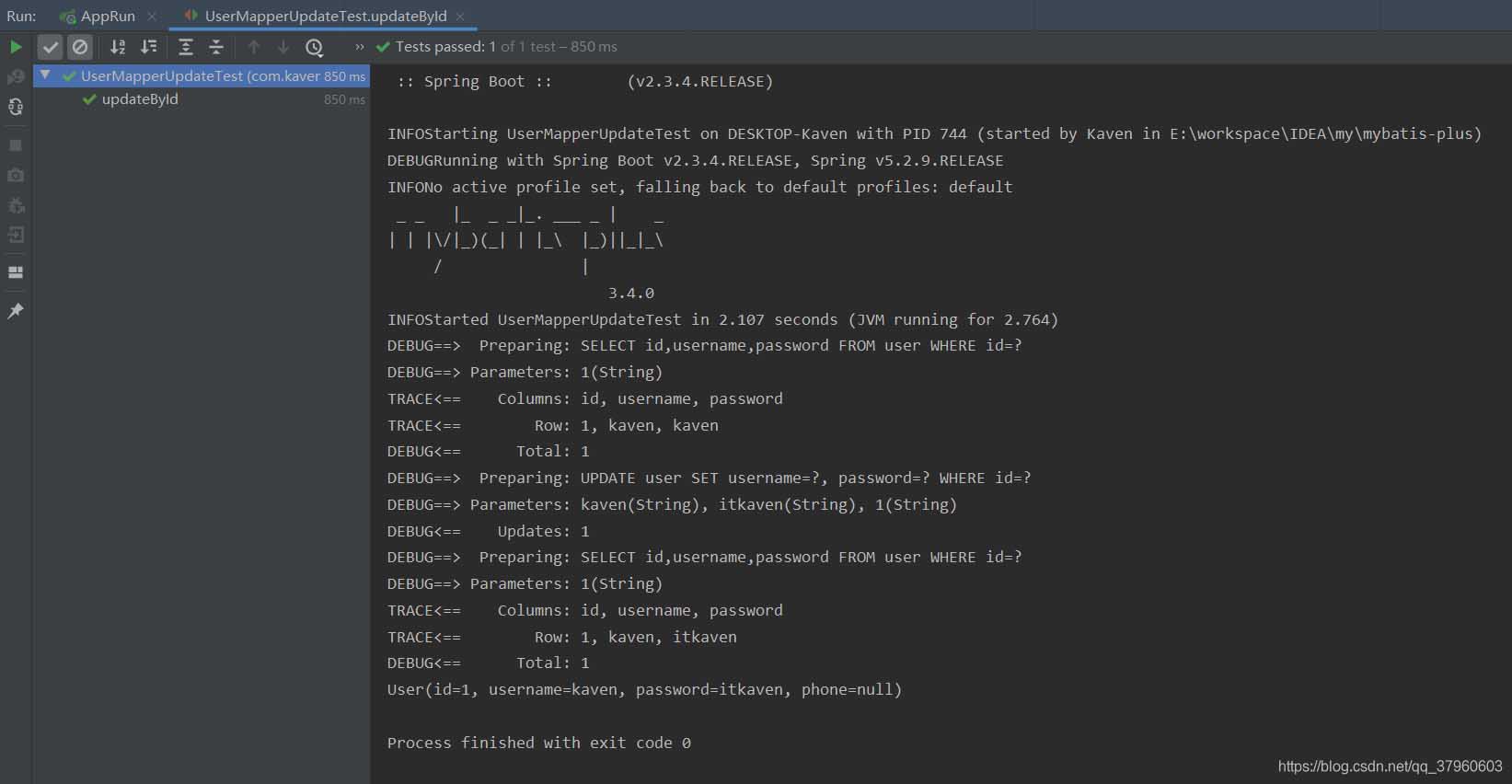Click the 'Row: 1, kaven, itkaven' line
The height and width of the screenshot is (784, 1512).
(x=561, y=637)
